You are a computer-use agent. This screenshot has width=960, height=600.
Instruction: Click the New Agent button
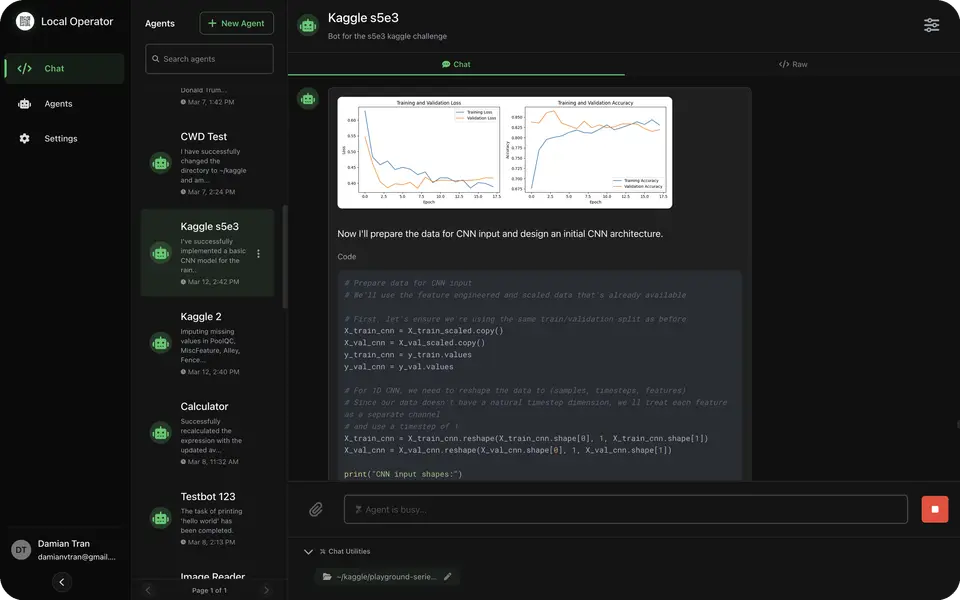tap(236, 23)
